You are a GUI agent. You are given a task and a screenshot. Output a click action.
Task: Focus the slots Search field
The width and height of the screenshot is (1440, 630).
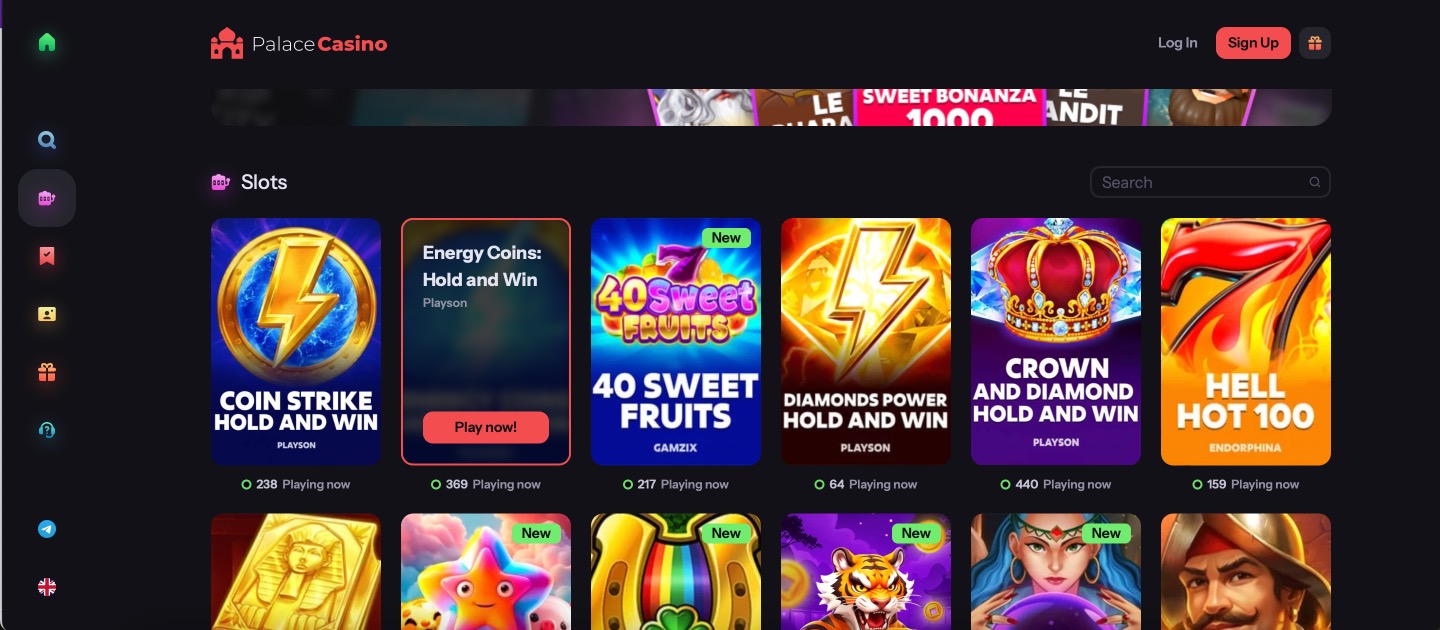coord(1210,182)
